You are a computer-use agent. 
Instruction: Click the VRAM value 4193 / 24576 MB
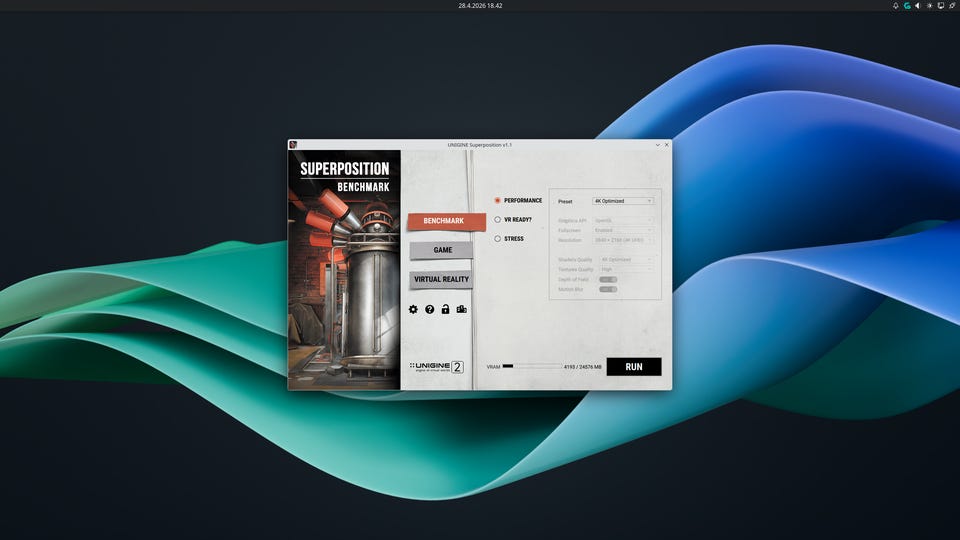pos(582,367)
